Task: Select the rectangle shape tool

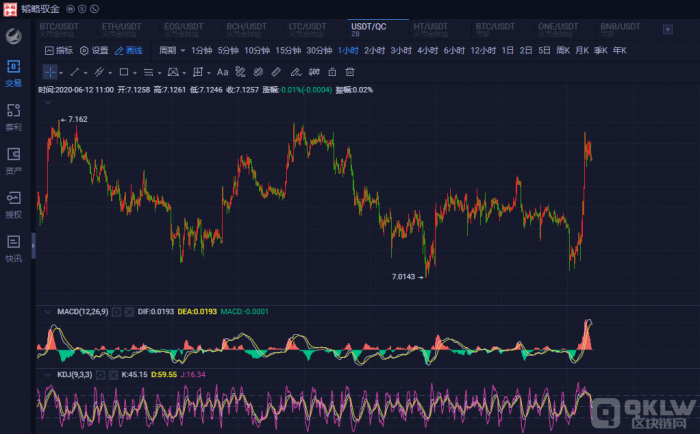Action: coord(124,72)
